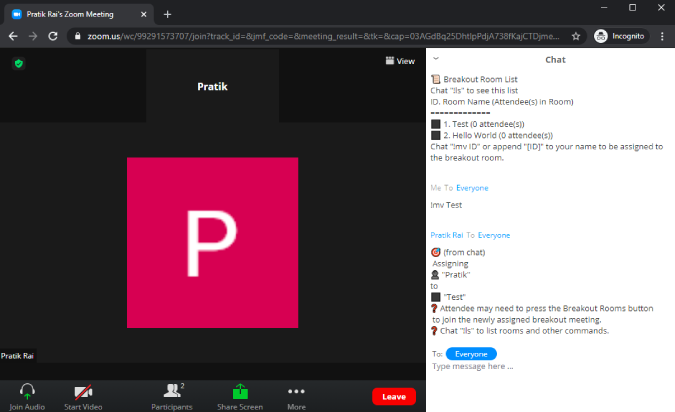The image size is (675, 412).
Task: Select Pratik Rai's Zoom Meeting tab
Action: pos(79,14)
